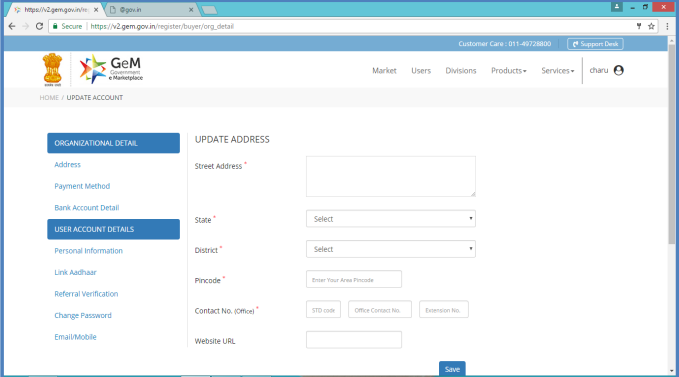This screenshot has width=679, height=377.
Task: Reload the page with refresh icon
Action: coord(39,26)
